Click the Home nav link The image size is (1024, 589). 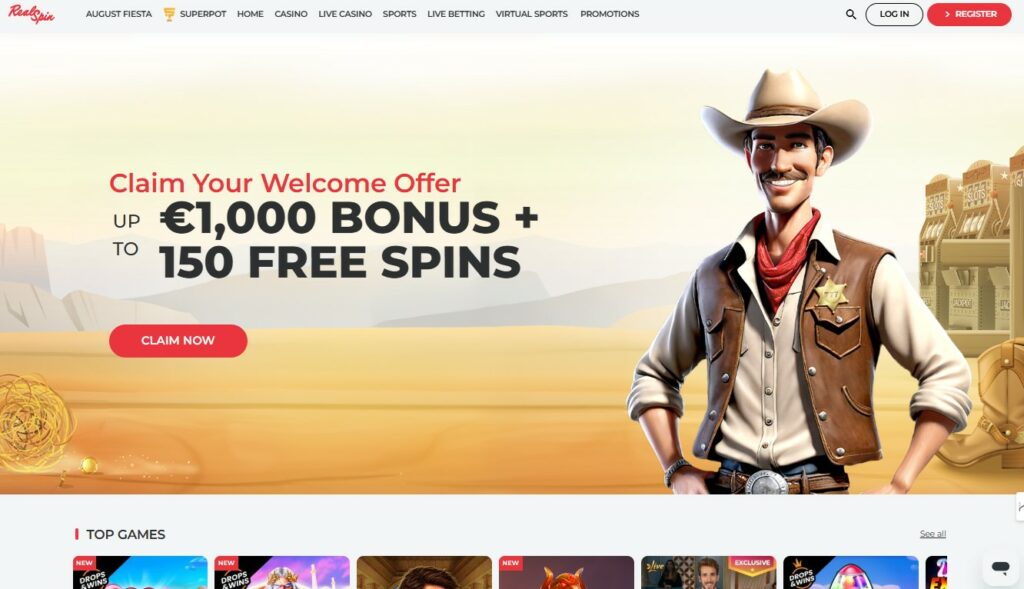tap(250, 14)
